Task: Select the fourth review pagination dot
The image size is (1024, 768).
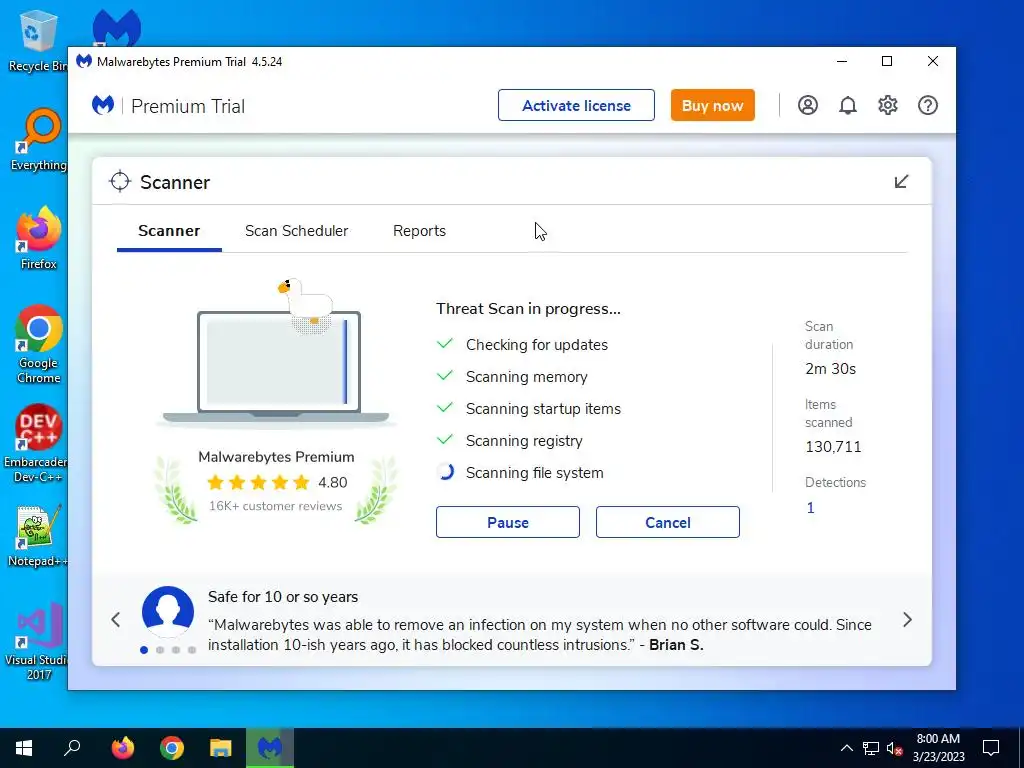Action: [192, 650]
